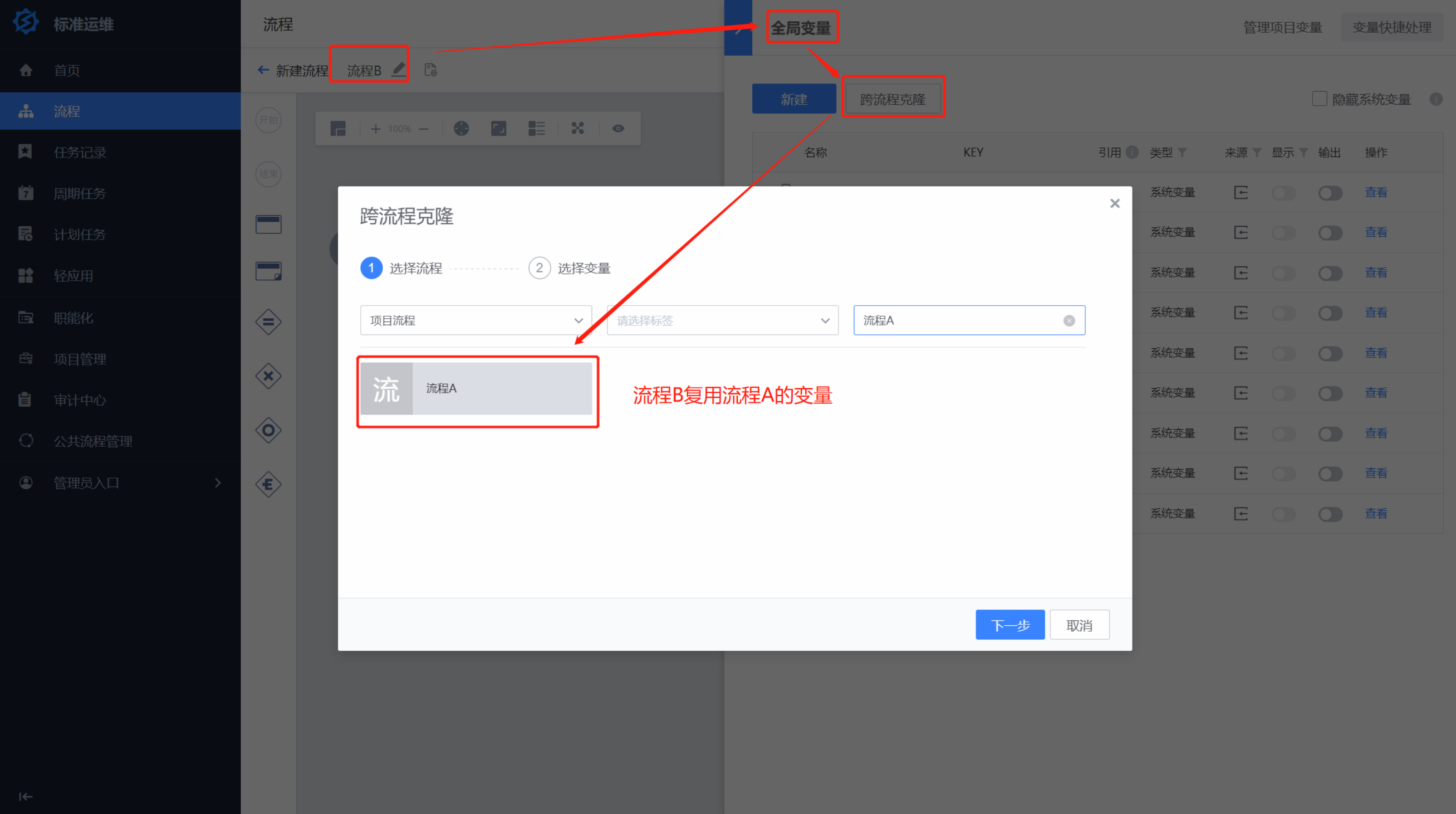
Task: Open the 项目流程 dropdown
Action: 476,320
